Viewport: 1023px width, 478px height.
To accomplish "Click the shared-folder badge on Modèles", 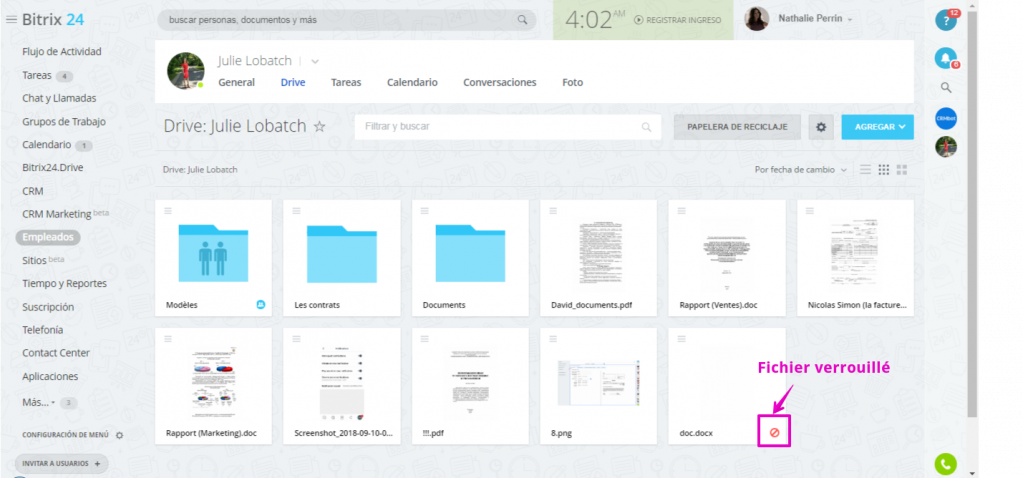I will (261, 305).
